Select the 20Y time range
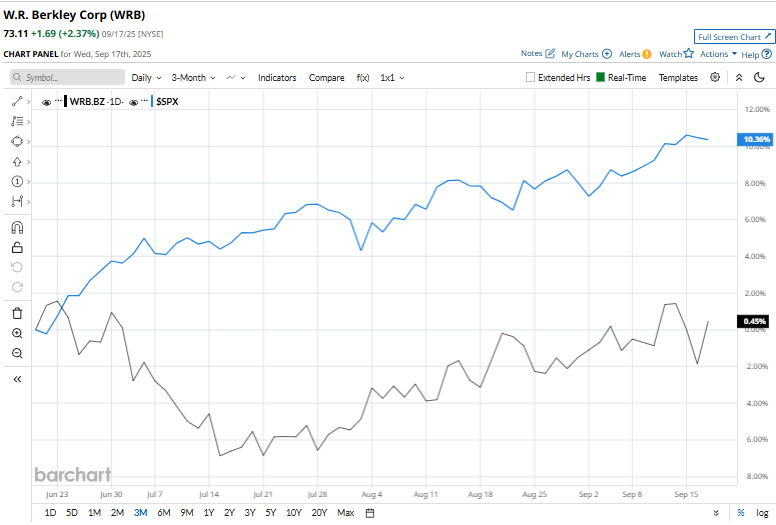 pos(319,513)
